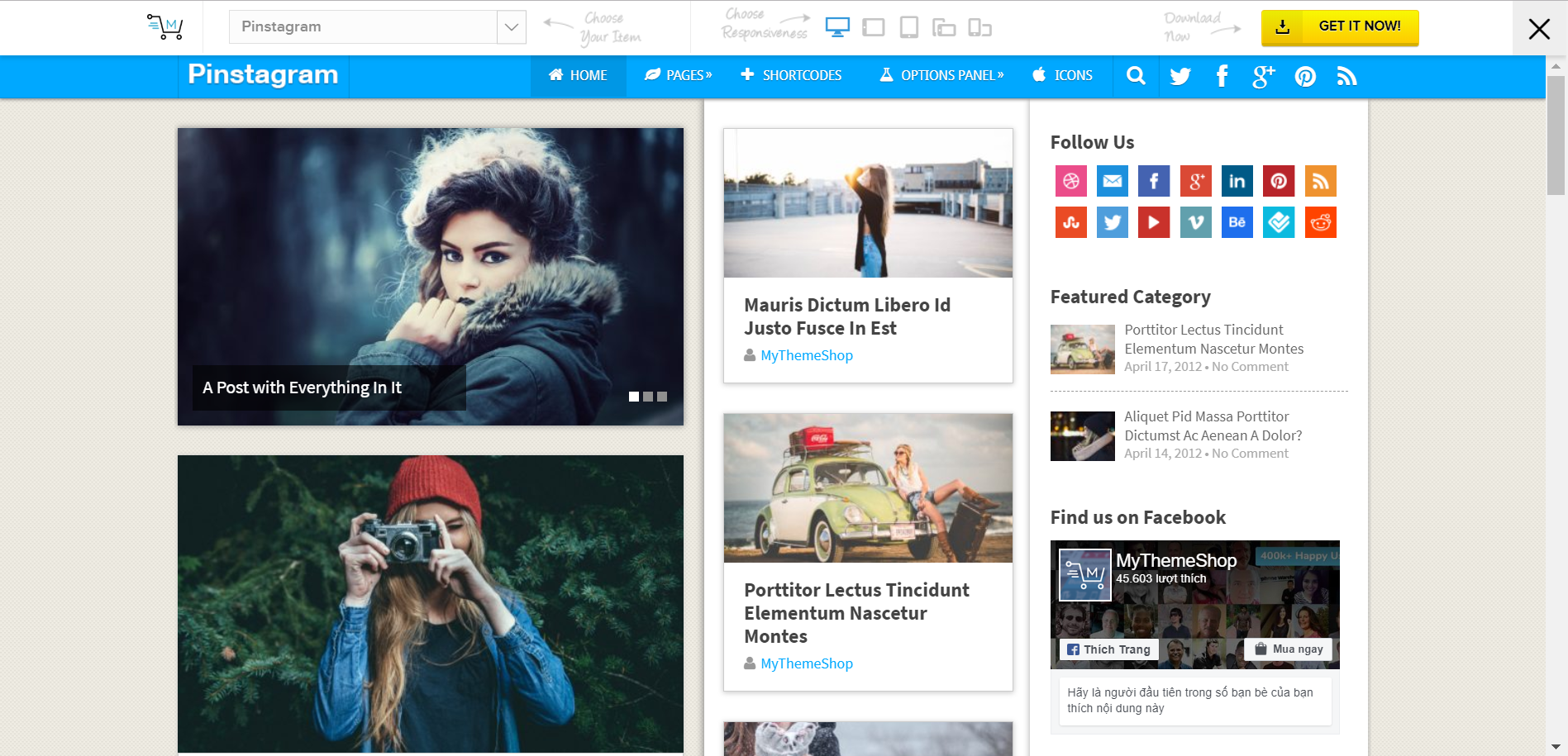Open the Options Panel submenu
The height and width of the screenshot is (756, 1568).
coord(941,75)
